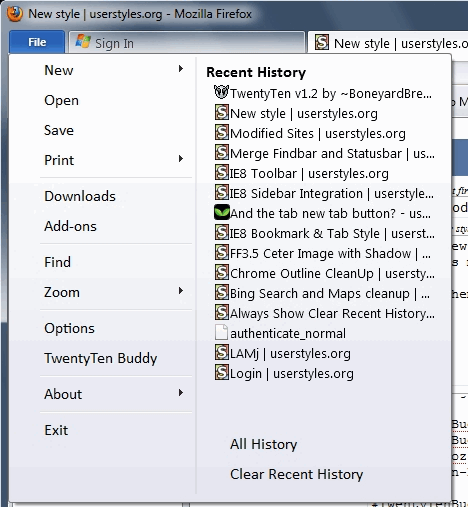Choose Options from the File menu

(69, 328)
